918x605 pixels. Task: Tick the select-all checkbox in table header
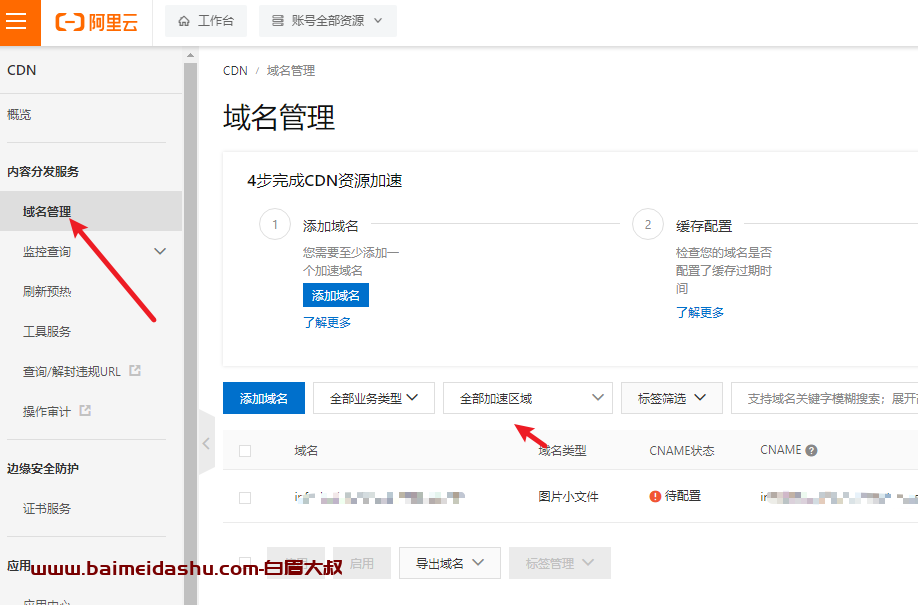pos(245,450)
